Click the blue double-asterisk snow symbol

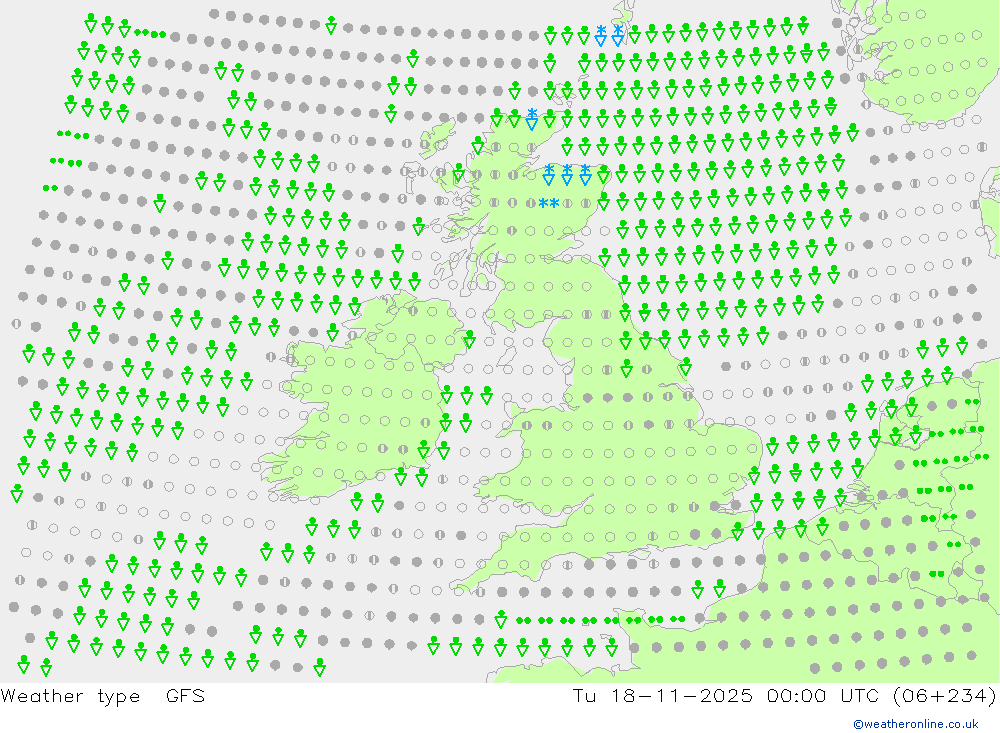tap(549, 204)
